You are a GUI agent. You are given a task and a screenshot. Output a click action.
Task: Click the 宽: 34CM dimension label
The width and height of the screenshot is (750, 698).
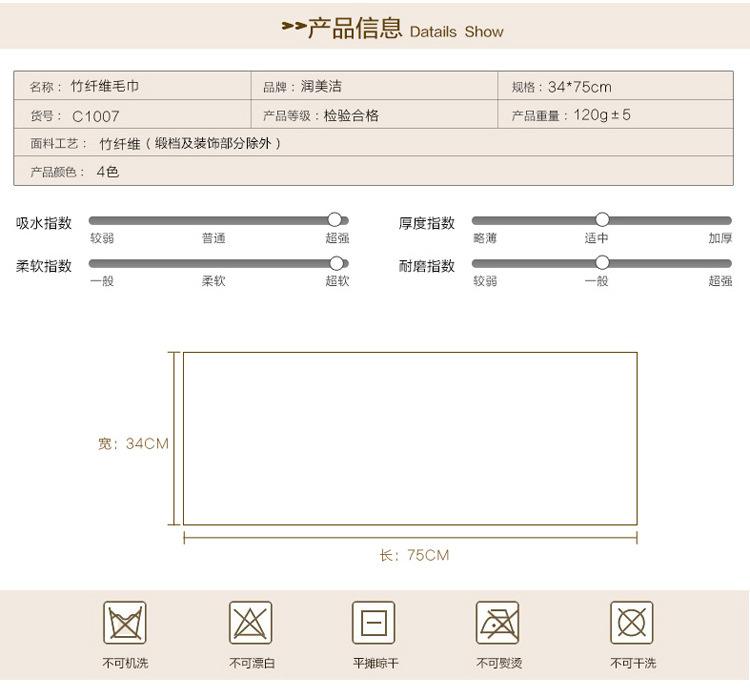[133, 443]
